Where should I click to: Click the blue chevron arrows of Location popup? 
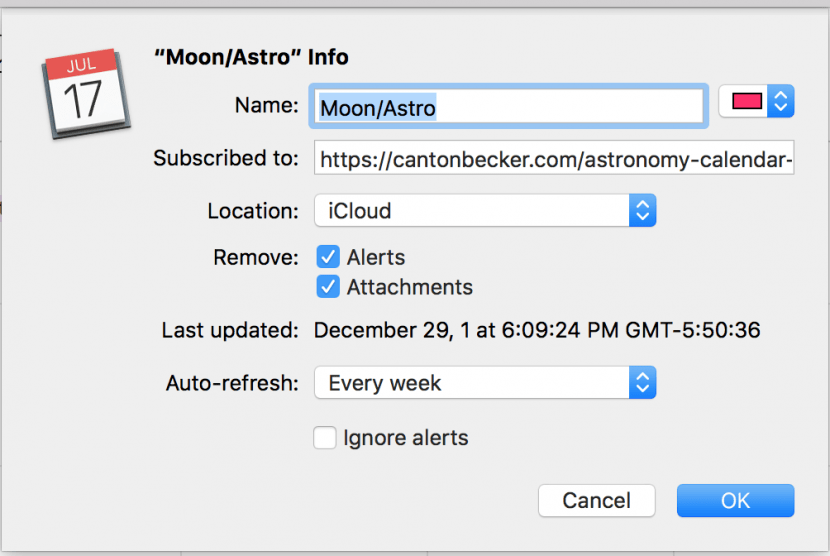pos(643,210)
